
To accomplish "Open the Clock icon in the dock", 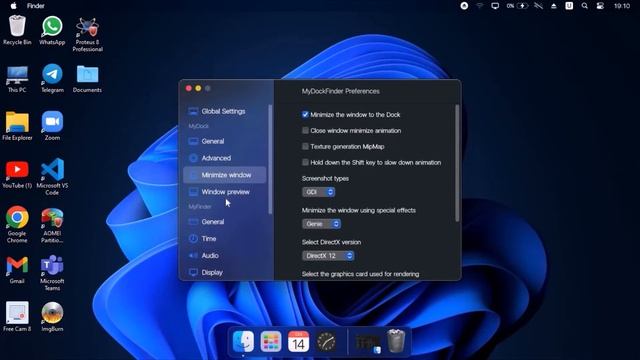I will tap(326, 341).
